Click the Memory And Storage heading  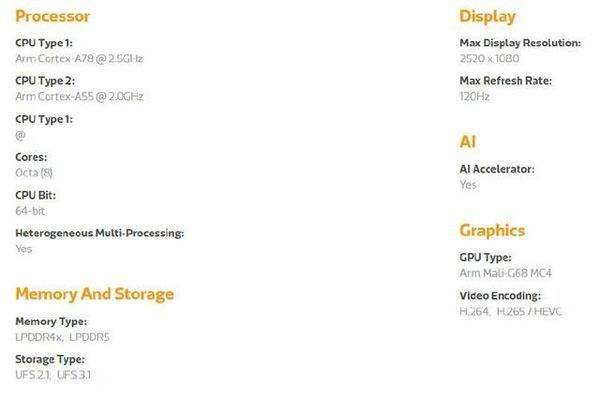tap(95, 294)
